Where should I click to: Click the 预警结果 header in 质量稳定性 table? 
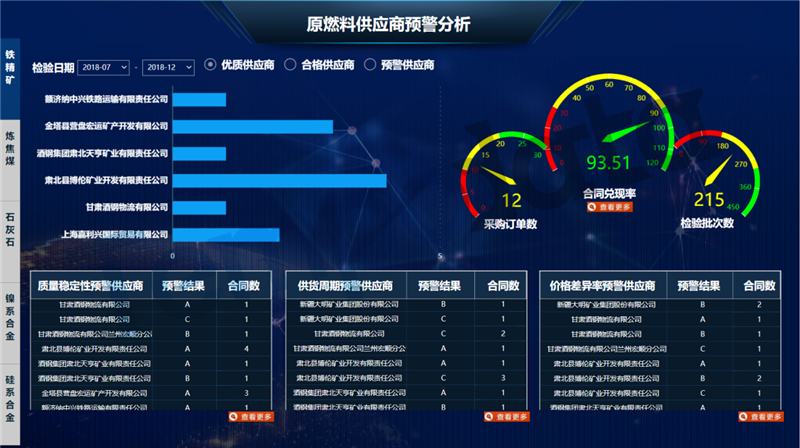coord(183,286)
